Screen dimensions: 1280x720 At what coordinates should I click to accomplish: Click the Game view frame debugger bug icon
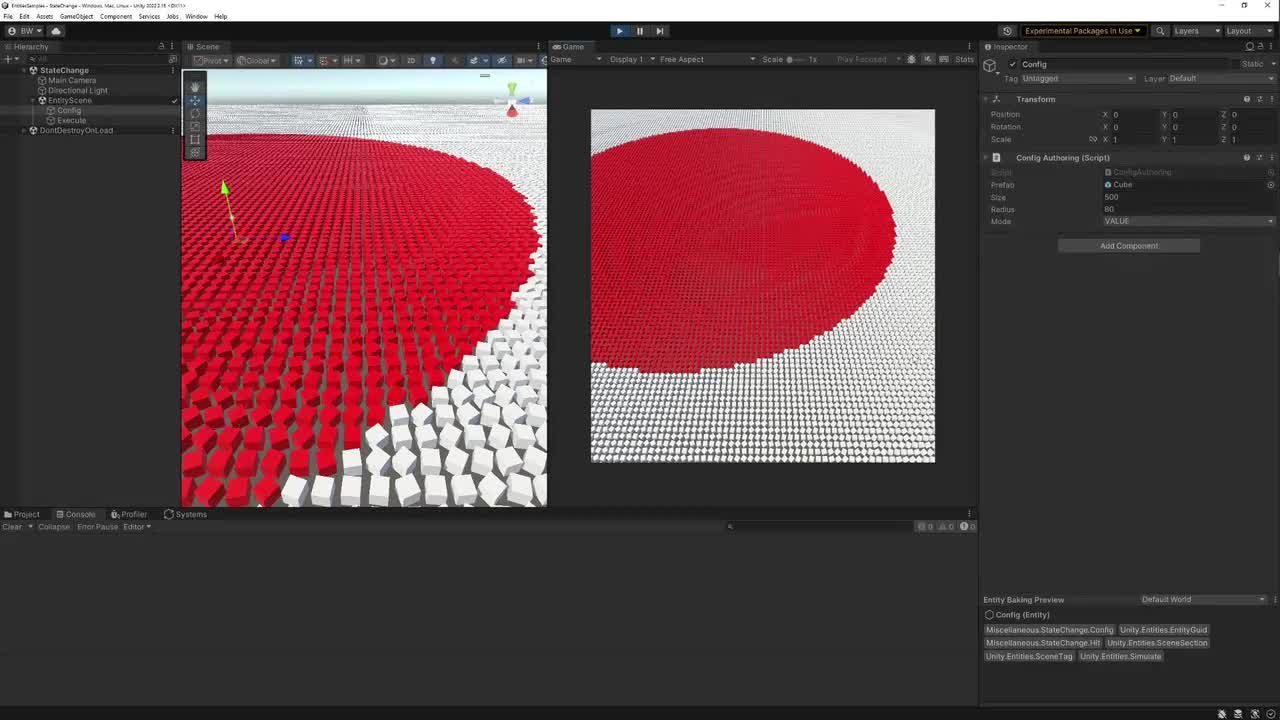(x=912, y=59)
